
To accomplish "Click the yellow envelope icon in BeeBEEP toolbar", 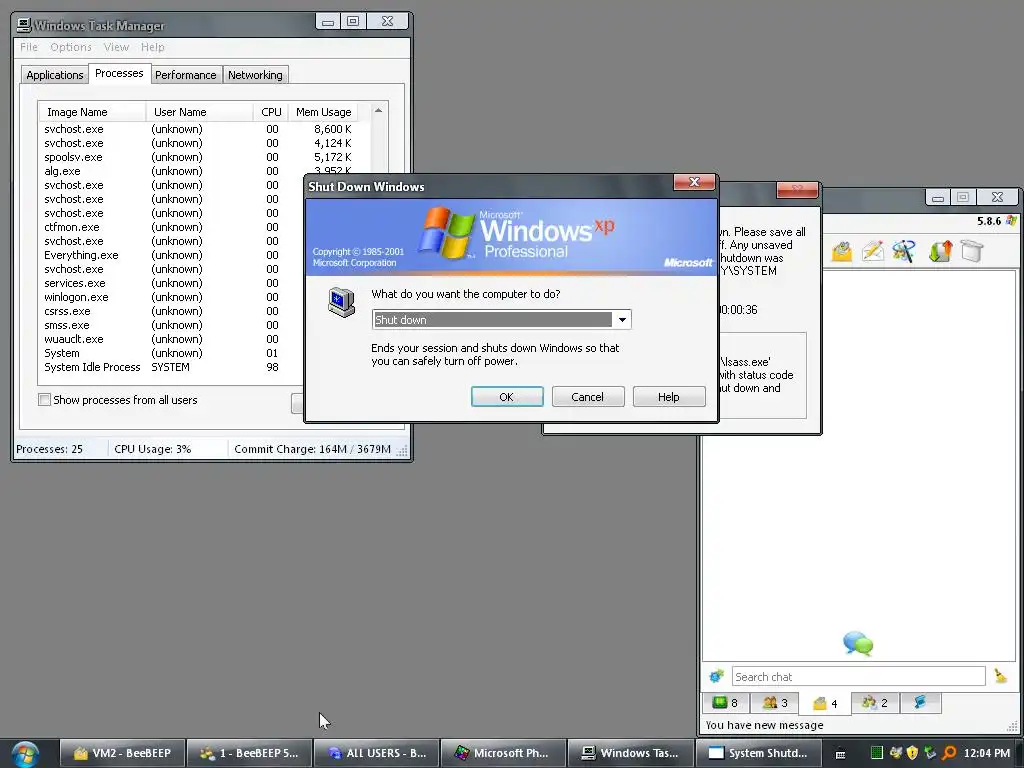I will click(x=842, y=251).
